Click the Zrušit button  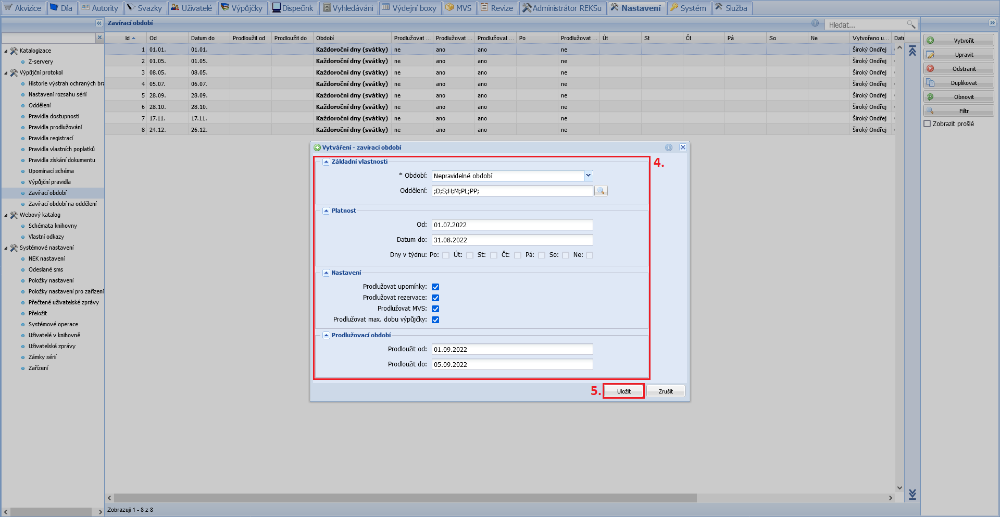click(x=665, y=391)
